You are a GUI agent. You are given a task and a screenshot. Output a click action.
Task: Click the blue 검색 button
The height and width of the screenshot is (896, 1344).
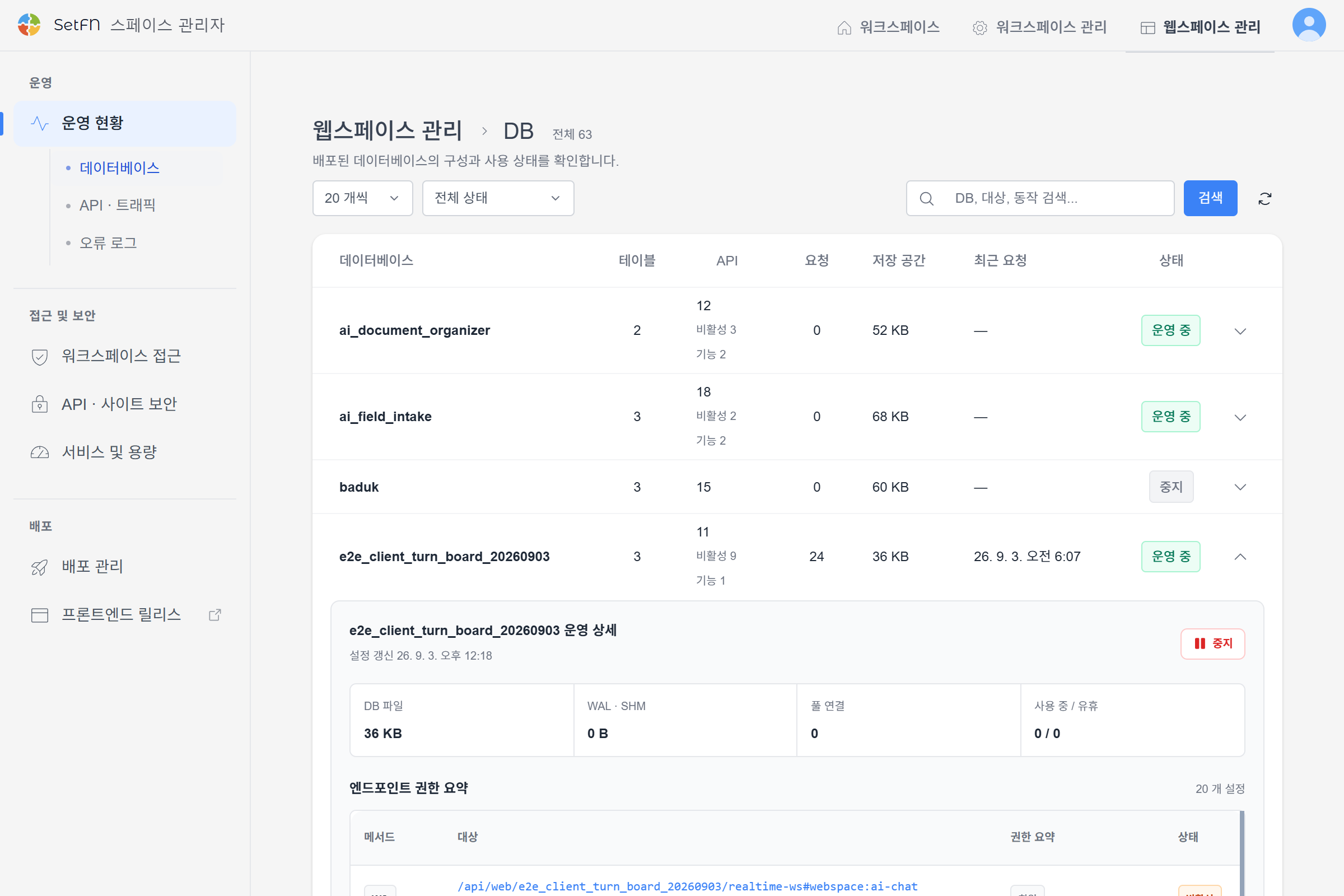coord(1210,198)
